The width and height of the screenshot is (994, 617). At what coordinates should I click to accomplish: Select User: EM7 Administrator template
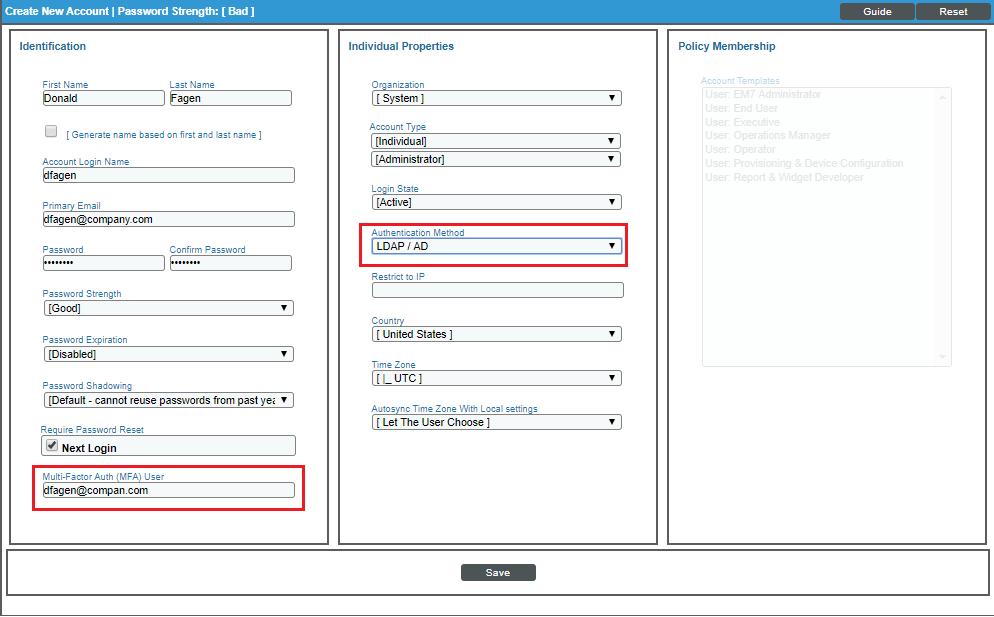click(763, 95)
